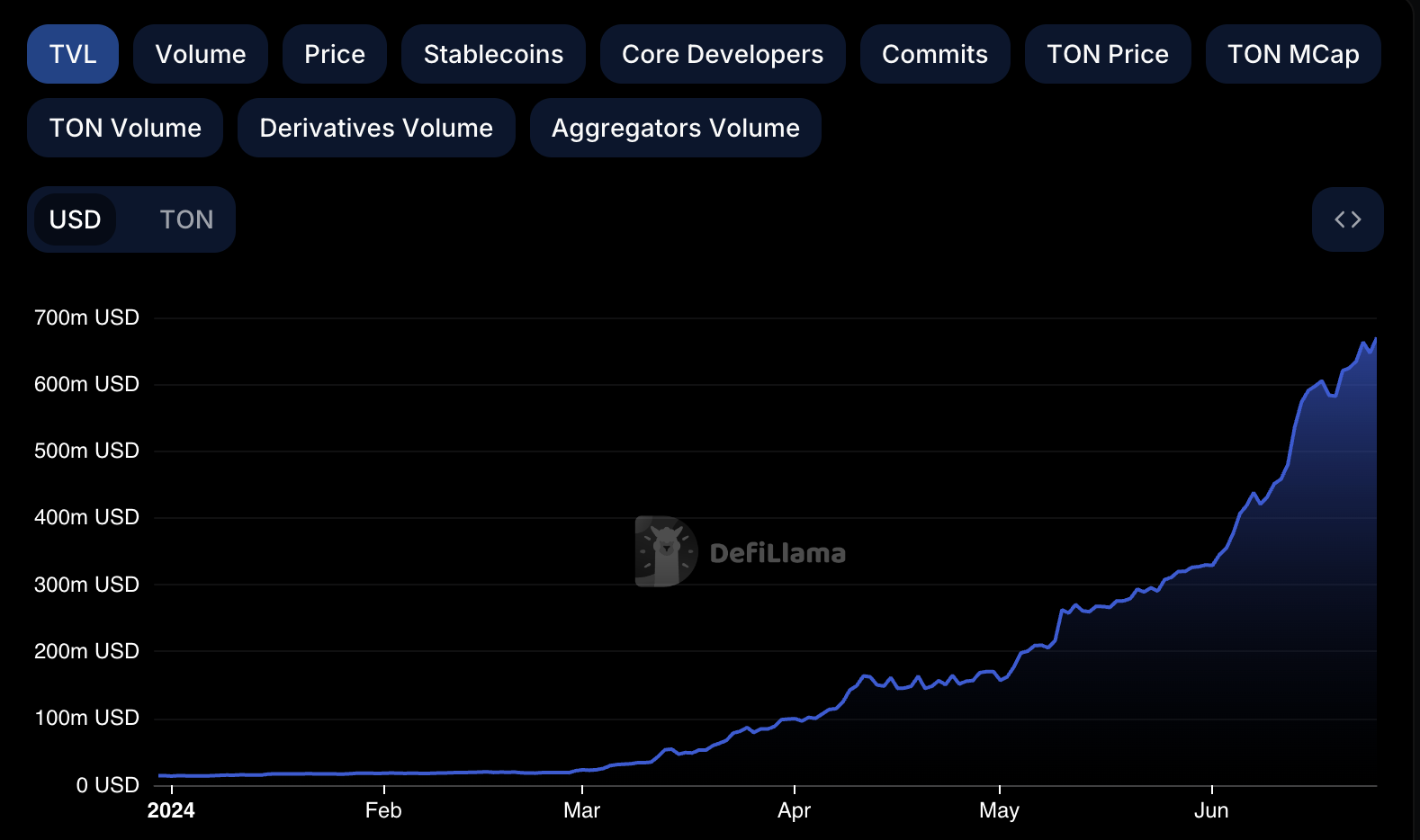Show the Volume chart
1420x840 pixels.
pos(200,54)
